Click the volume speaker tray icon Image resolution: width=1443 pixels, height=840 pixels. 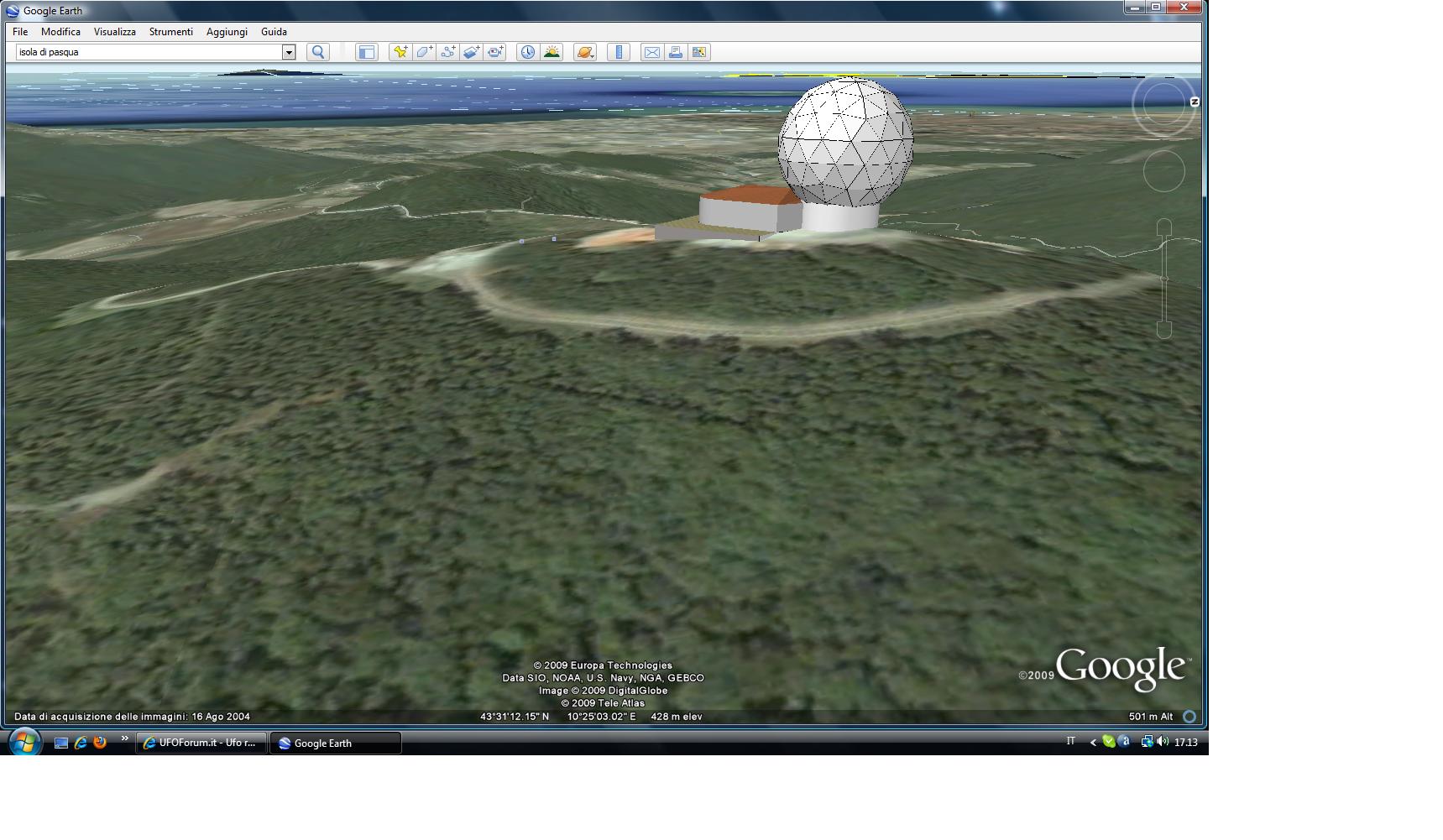(x=1163, y=742)
